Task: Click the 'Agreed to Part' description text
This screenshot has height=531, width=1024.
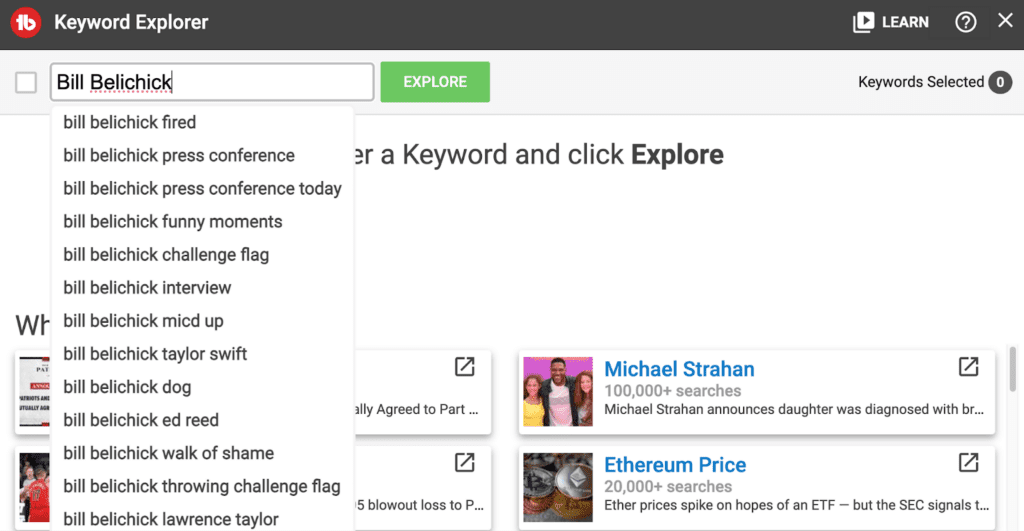Action: tap(417, 410)
